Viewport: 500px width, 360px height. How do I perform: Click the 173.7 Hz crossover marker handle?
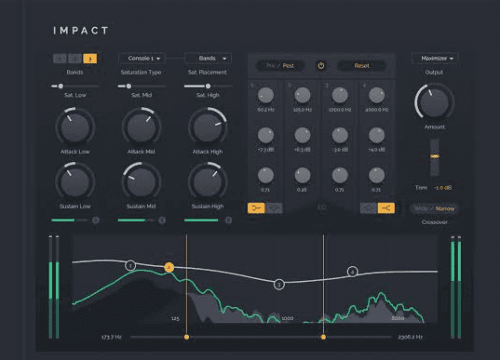tap(186, 337)
